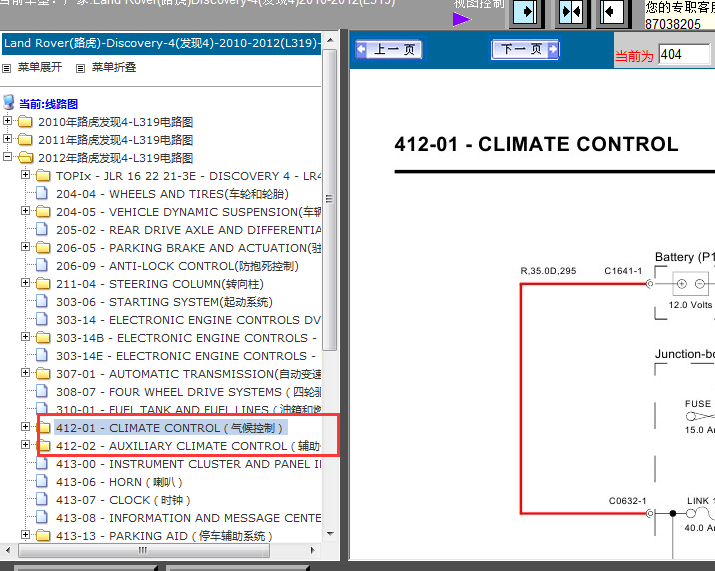This screenshot has height=571, width=715.
Task: Click folder icon of 303-14B Electronic Engine Controls
Action: coord(43,337)
